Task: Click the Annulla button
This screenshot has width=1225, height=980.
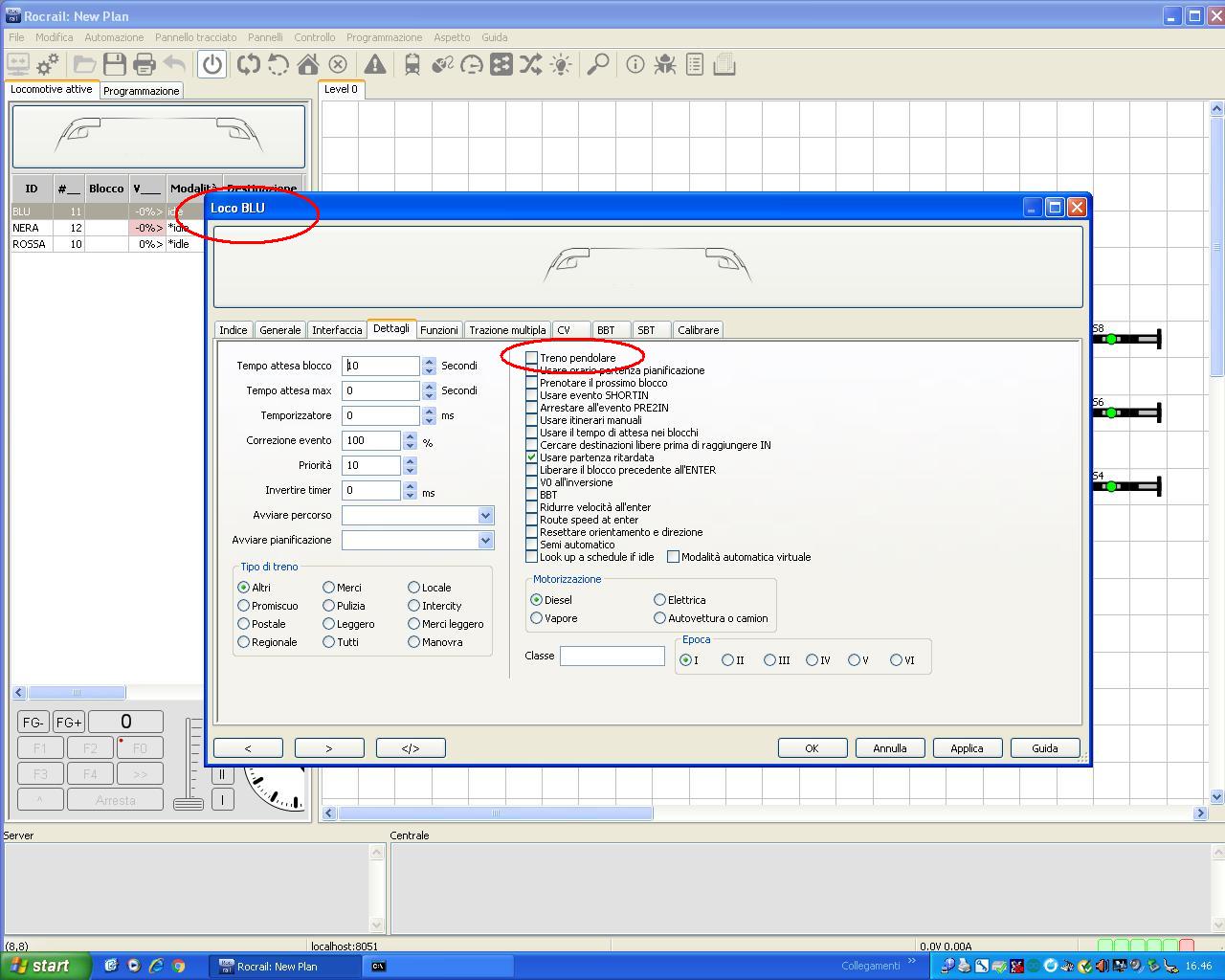Action: click(x=889, y=748)
